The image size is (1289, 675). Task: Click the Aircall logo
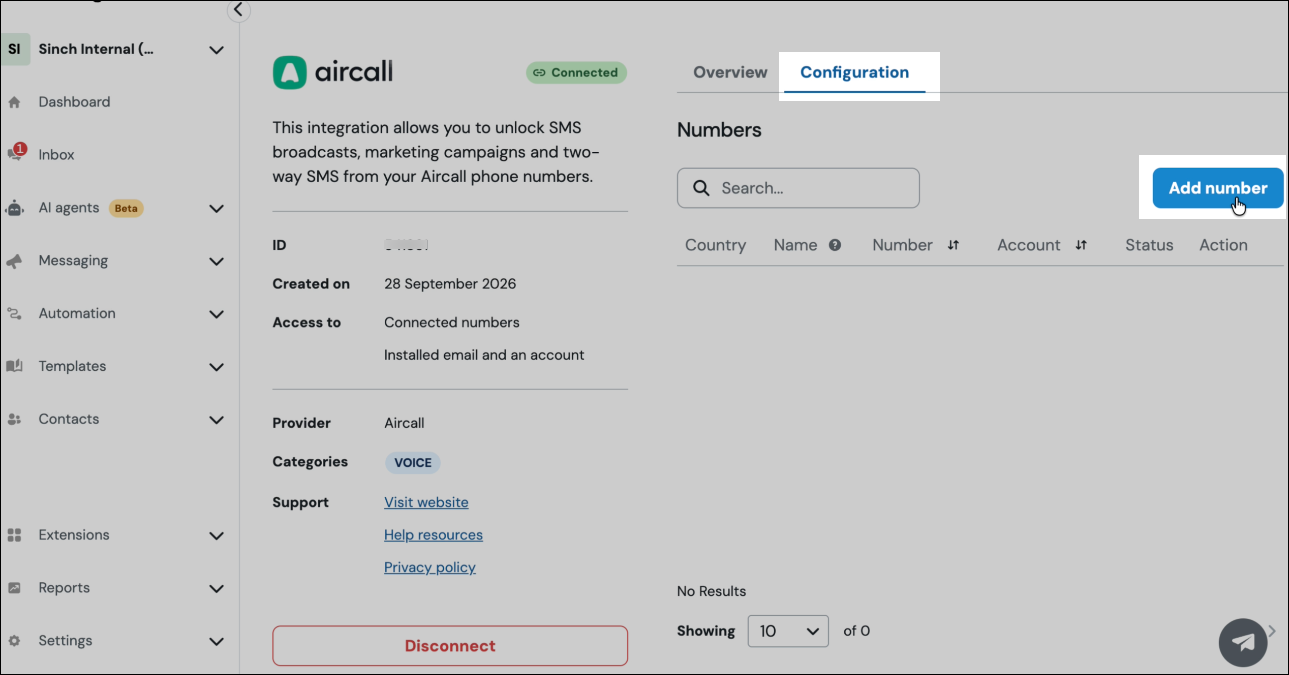333,72
